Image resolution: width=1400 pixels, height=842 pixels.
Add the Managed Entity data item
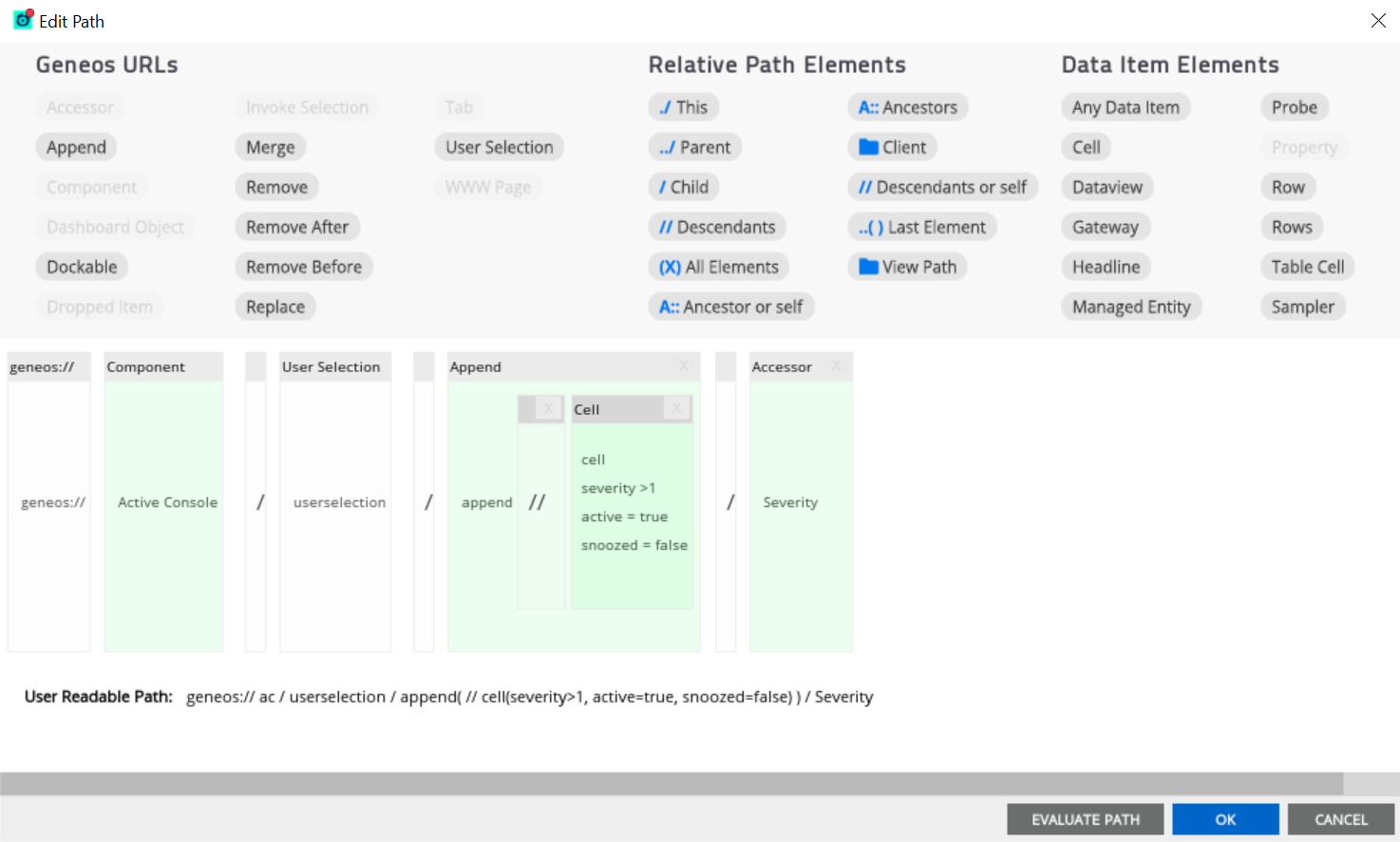(x=1131, y=307)
